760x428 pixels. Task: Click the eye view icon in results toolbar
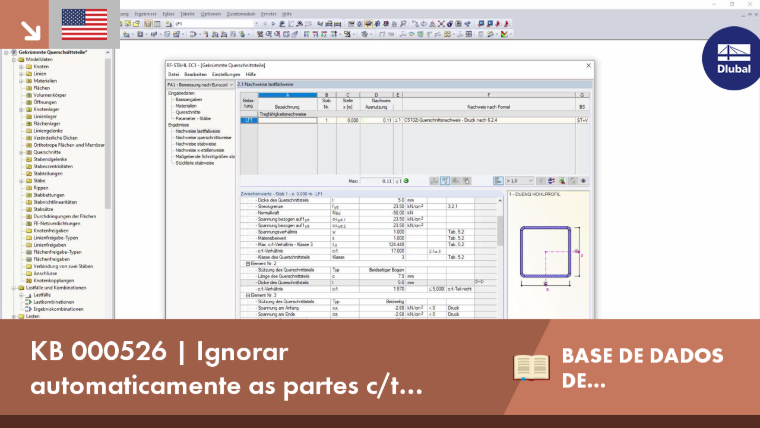[584, 181]
